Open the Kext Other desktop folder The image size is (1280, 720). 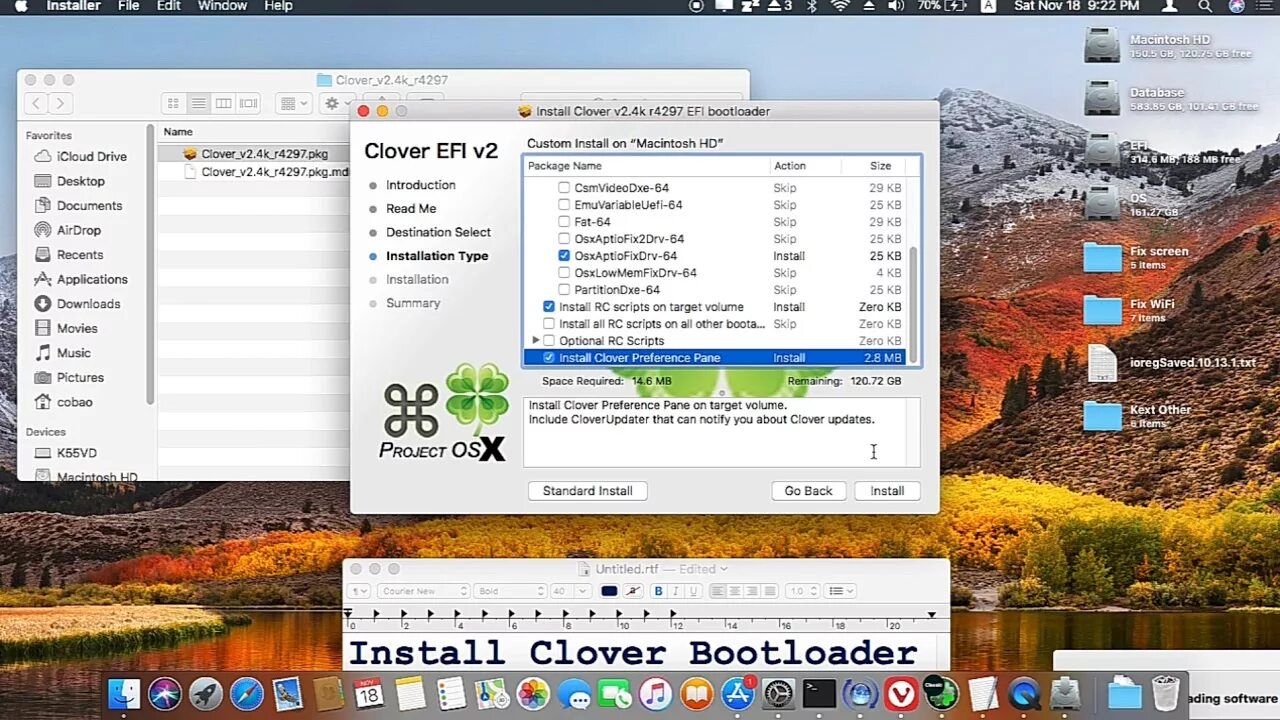[1102, 415]
